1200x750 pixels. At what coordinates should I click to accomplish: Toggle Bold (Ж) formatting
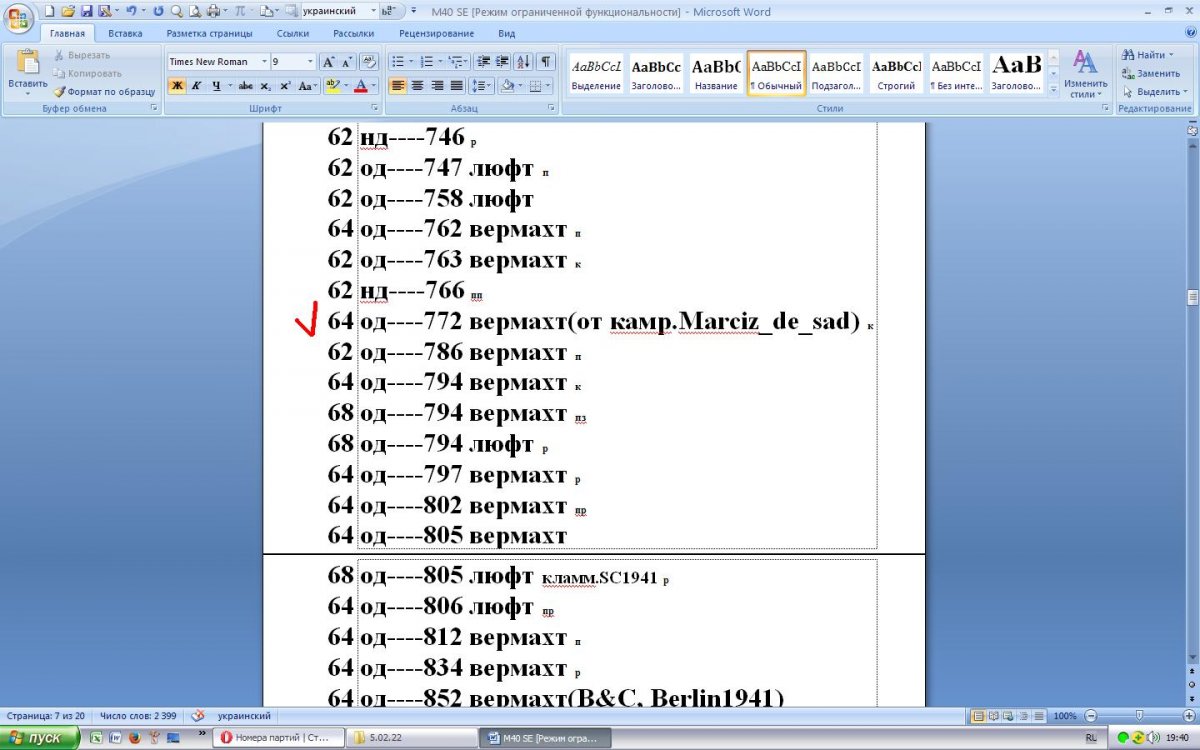point(177,86)
